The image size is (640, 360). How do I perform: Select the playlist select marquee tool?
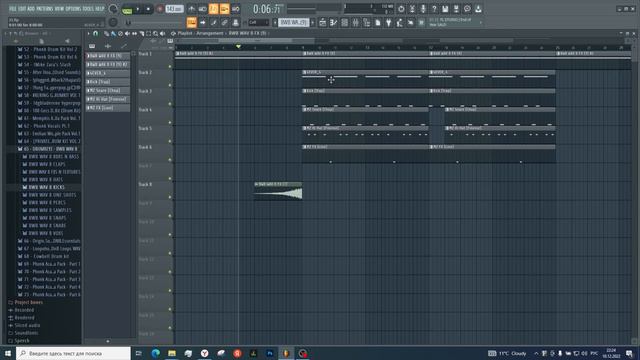tap(149, 33)
